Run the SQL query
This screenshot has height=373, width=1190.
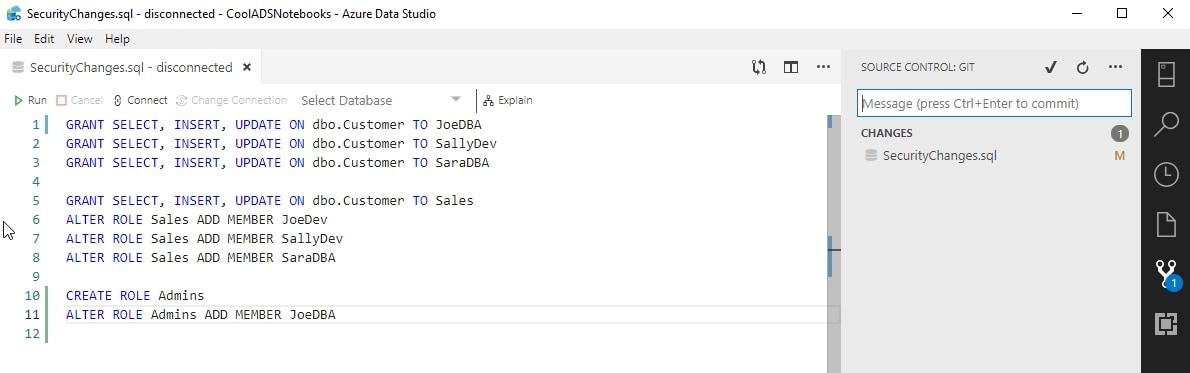[30, 100]
